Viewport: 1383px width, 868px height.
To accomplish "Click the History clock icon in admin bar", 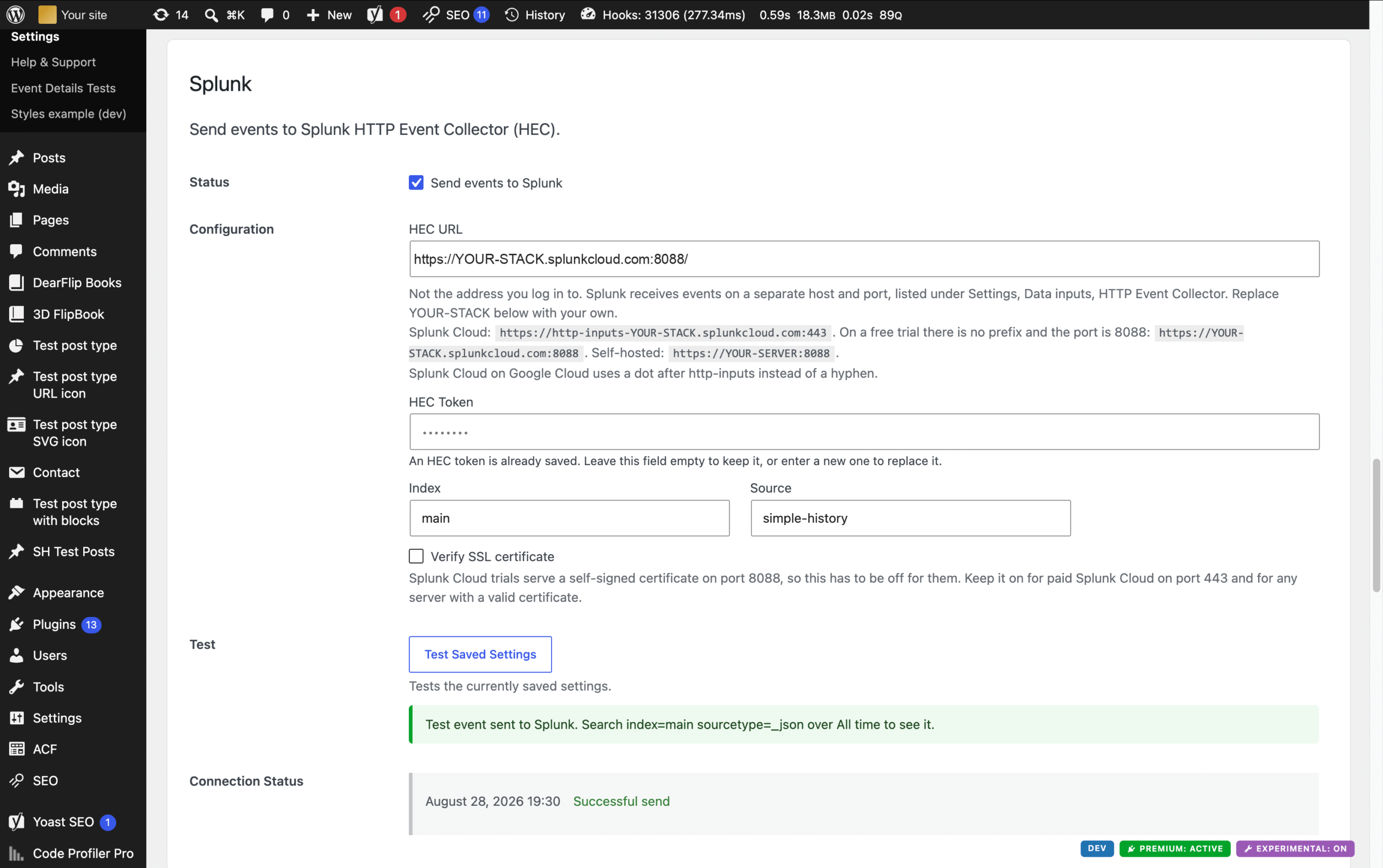I will click(512, 15).
